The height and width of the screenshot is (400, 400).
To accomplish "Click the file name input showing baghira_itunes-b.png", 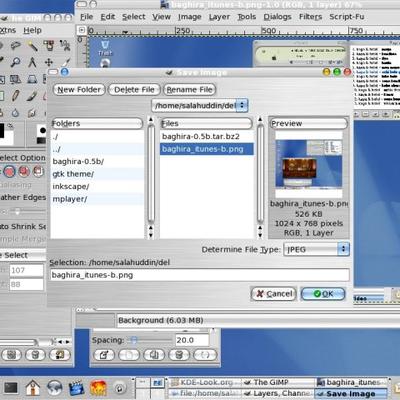I will point(200,275).
